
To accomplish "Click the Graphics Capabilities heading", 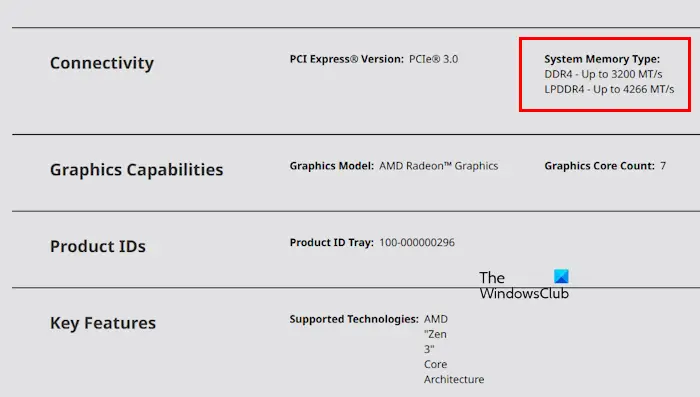I will coord(137,170).
